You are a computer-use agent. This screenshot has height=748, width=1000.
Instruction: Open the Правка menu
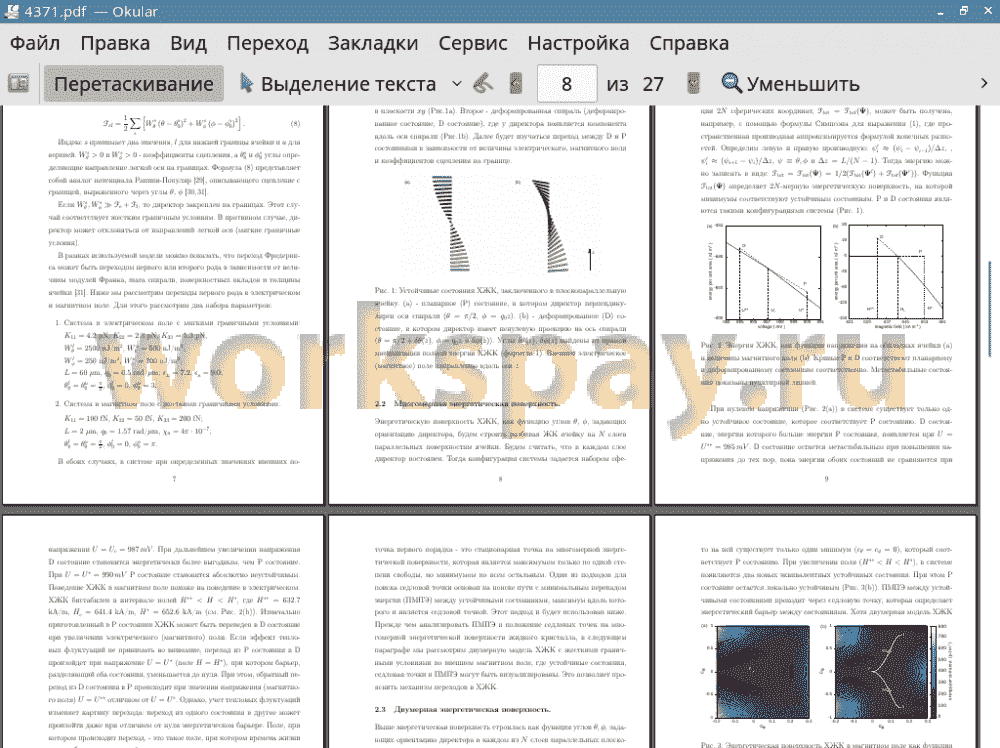click(115, 43)
